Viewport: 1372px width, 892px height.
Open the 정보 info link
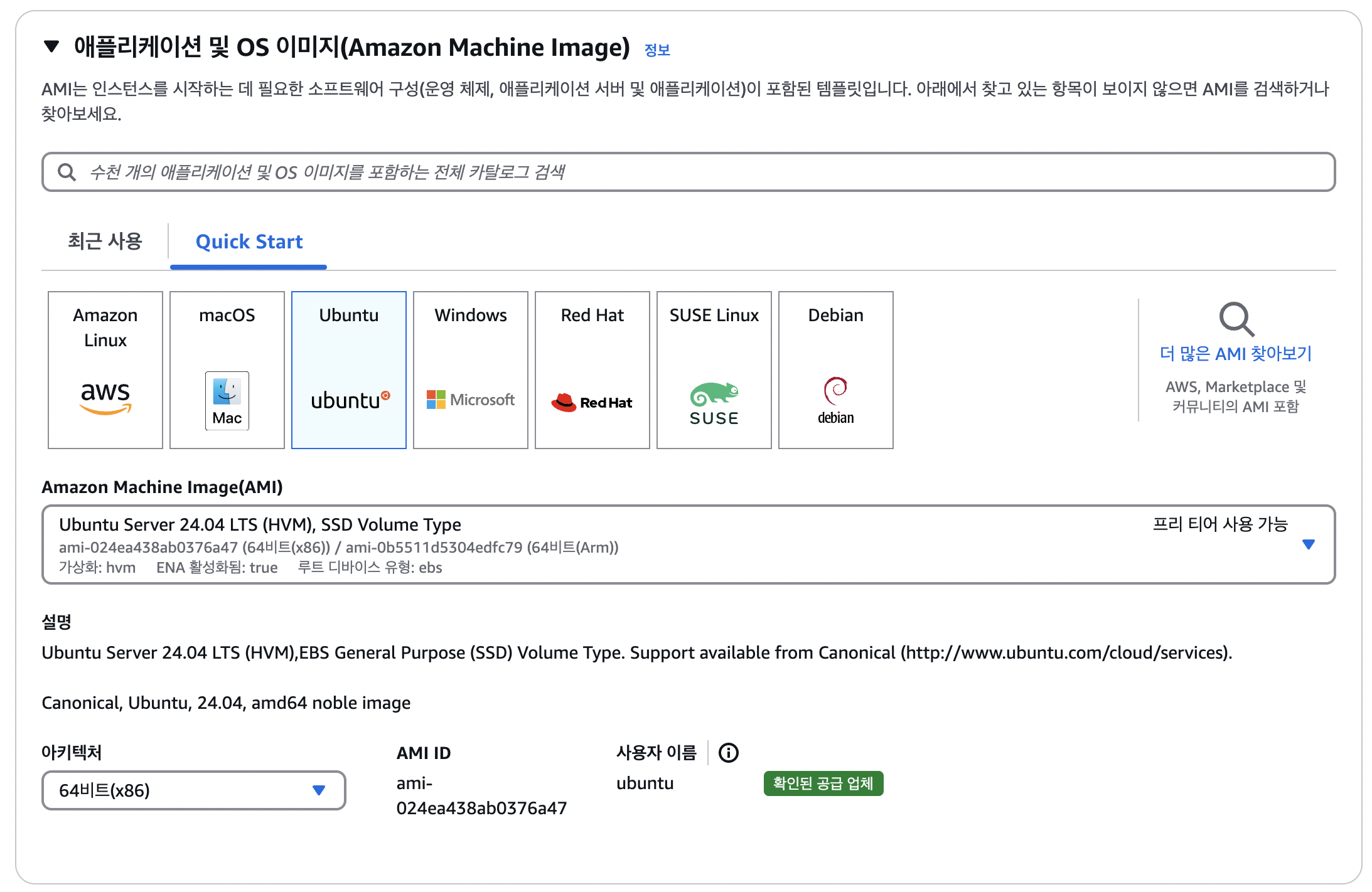coord(657,50)
